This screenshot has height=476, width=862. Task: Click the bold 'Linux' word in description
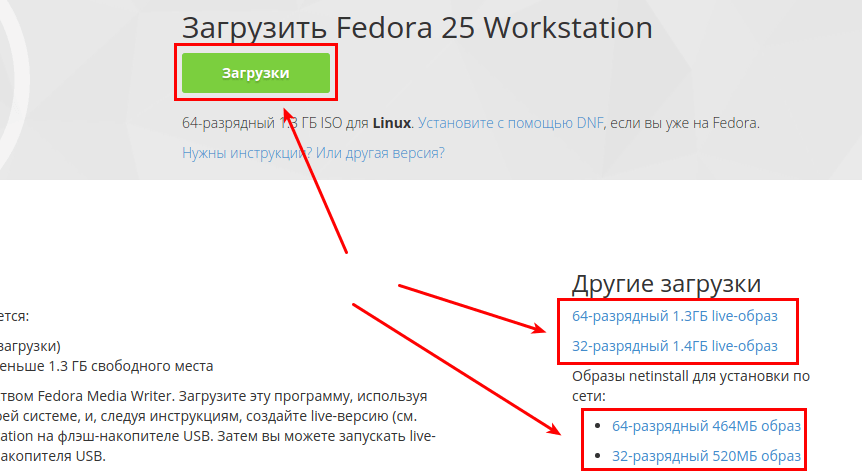click(391, 123)
